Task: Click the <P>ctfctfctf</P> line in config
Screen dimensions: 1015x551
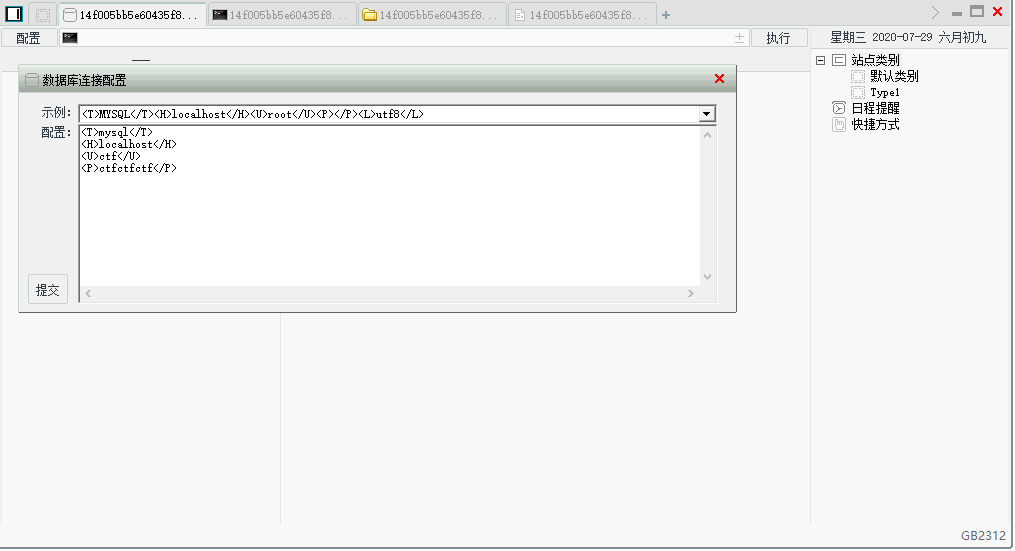Action: click(129, 168)
